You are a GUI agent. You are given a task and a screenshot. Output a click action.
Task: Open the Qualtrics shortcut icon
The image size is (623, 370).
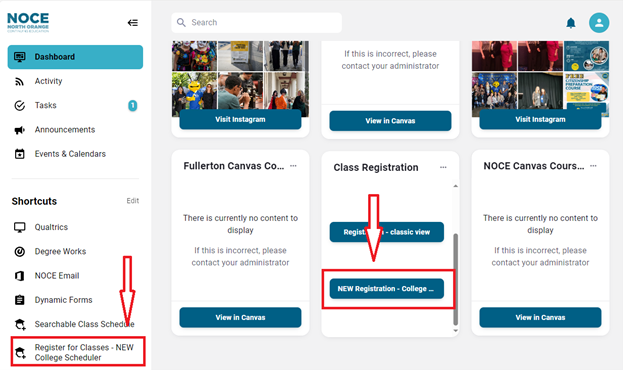tap(19, 227)
